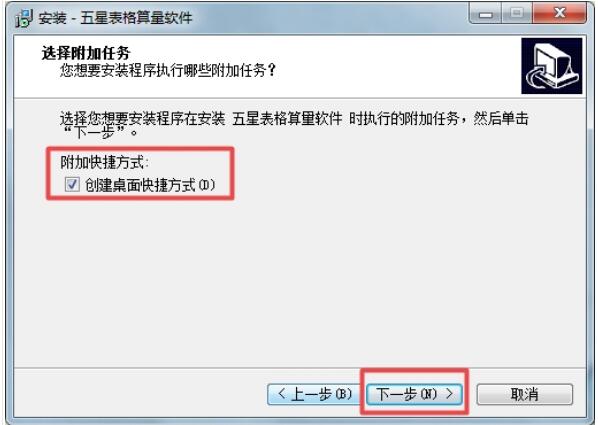598x425 pixels.
Task: Click the installer icon in the title bar
Action: pos(24,18)
